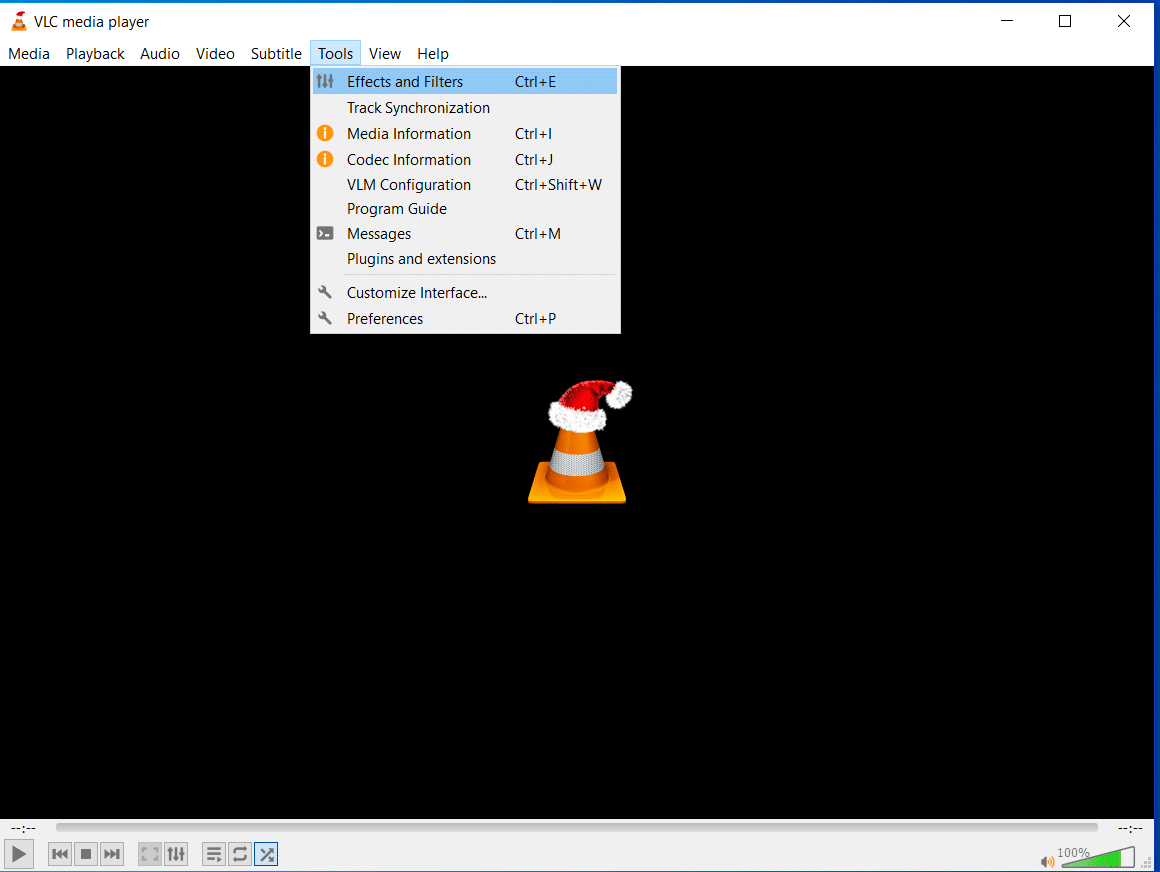
Task: Click the Messages console icon beside Messages
Action: 324,233
